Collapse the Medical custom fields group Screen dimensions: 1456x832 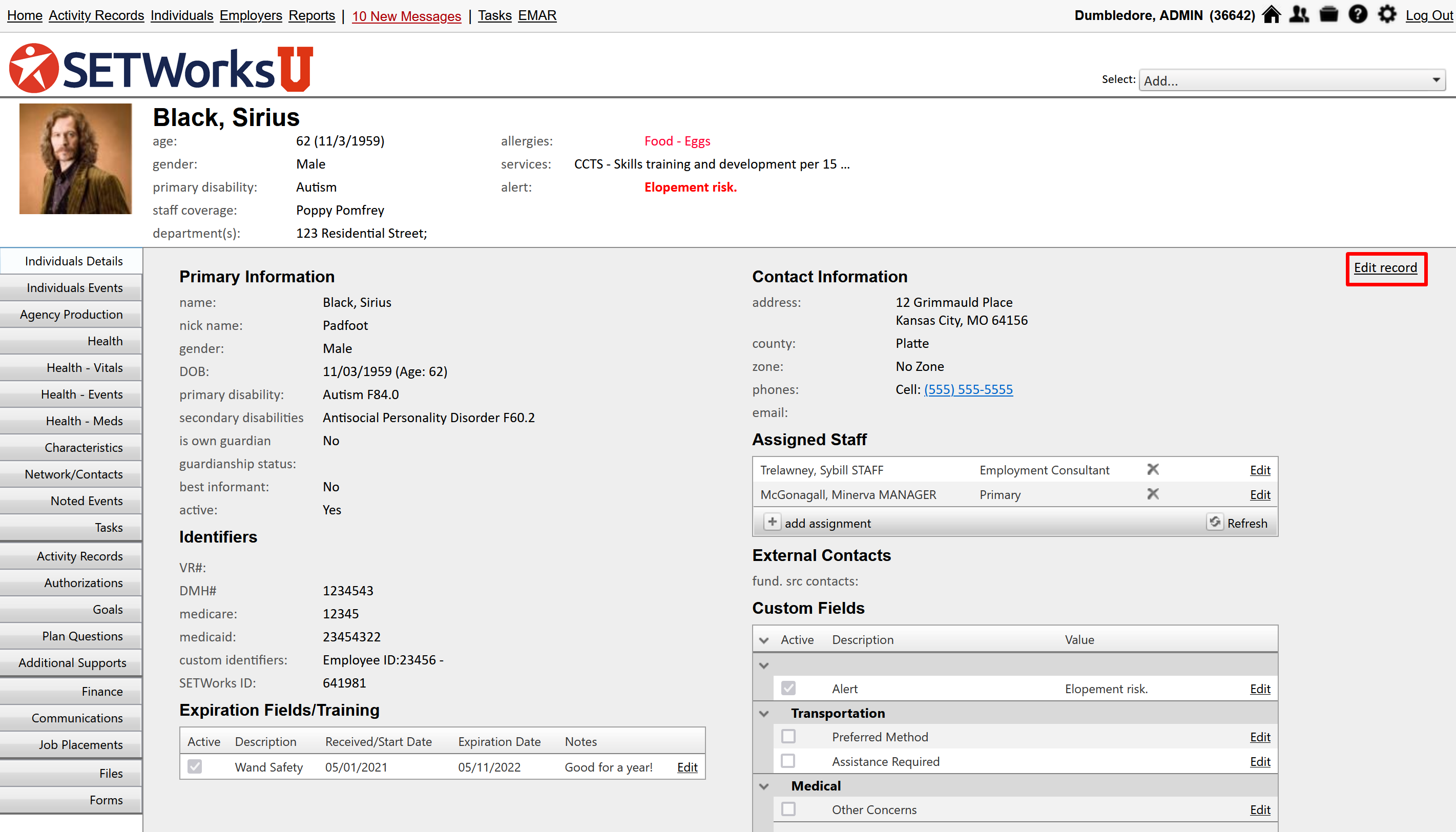coord(764,786)
